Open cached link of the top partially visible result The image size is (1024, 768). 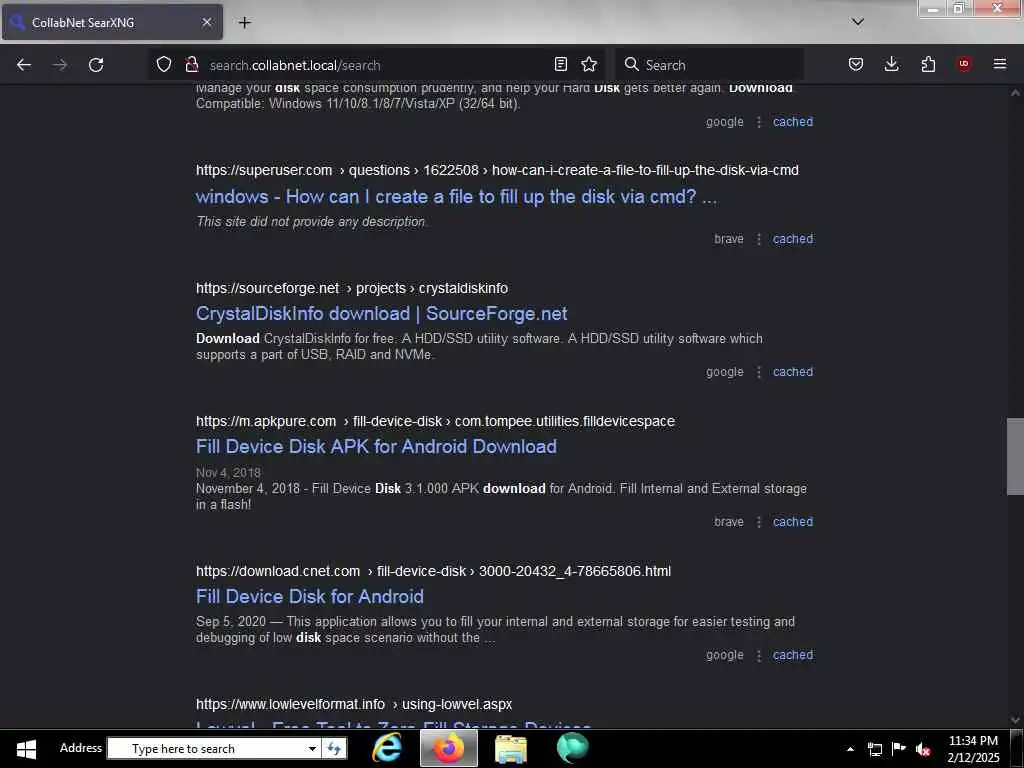(793, 121)
